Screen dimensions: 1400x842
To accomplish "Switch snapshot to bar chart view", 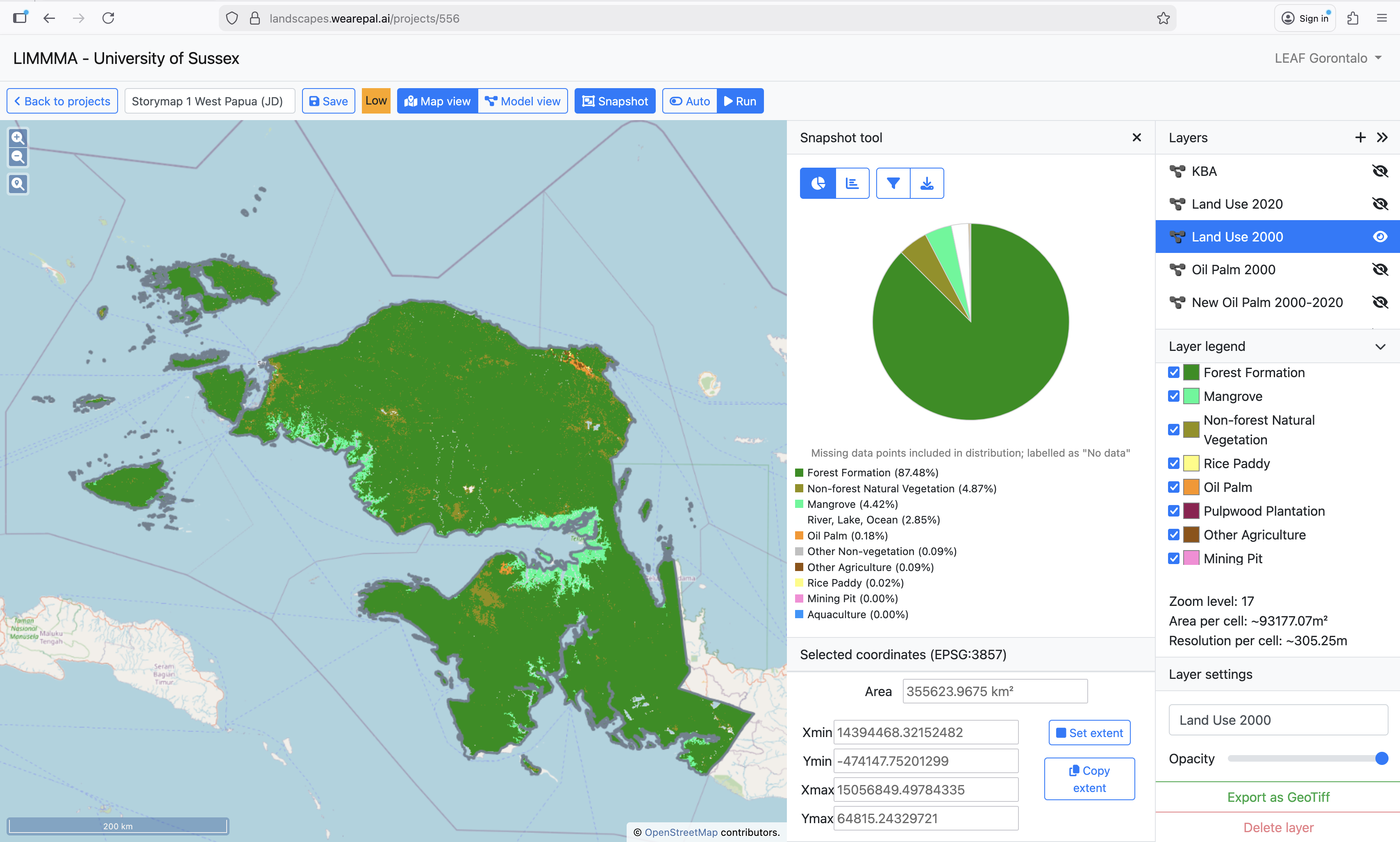I will pyautogui.click(x=852, y=183).
